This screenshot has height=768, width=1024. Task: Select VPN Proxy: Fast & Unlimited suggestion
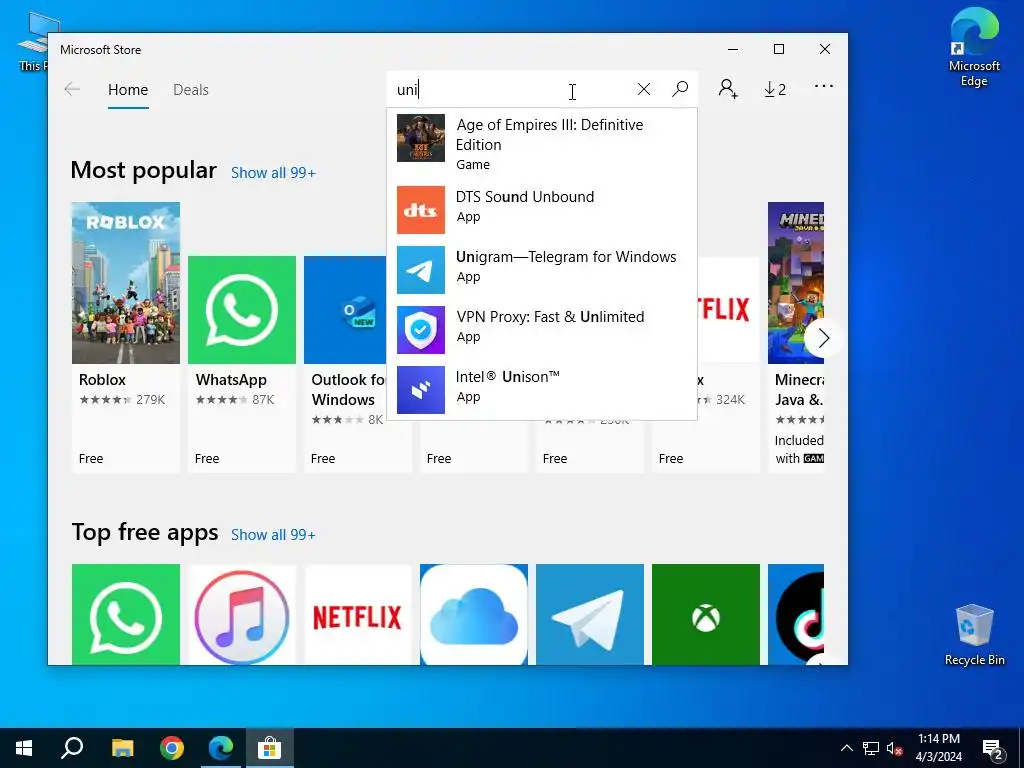tap(542, 329)
